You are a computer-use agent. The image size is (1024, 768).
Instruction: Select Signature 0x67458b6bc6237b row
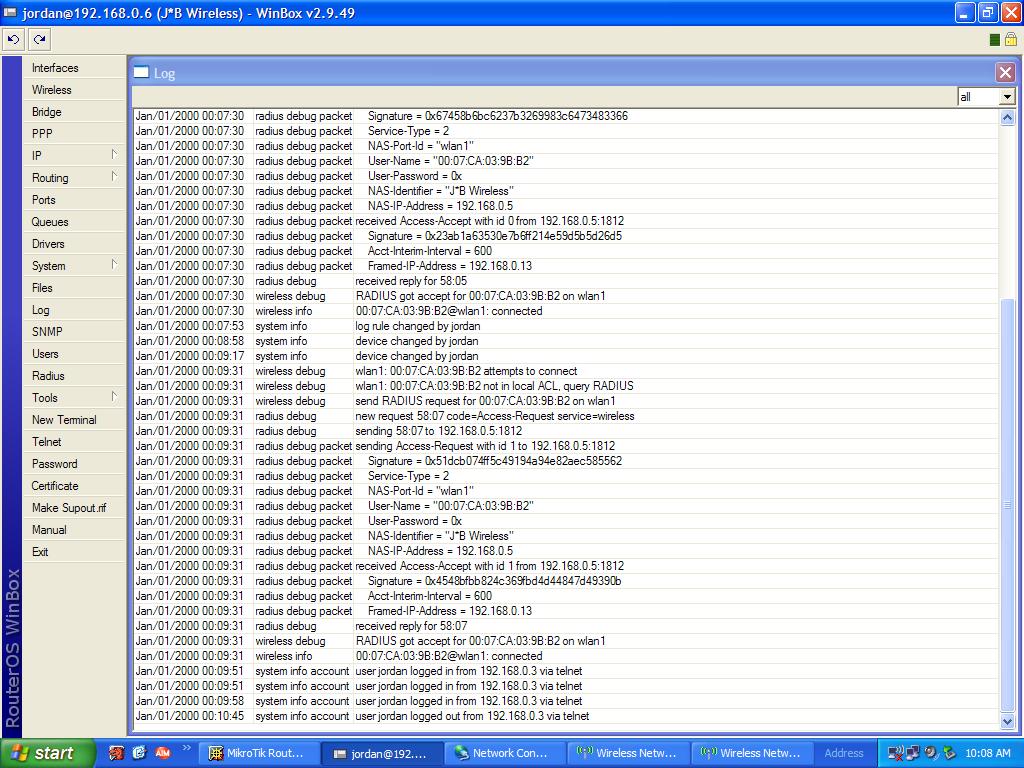(566, 116)
